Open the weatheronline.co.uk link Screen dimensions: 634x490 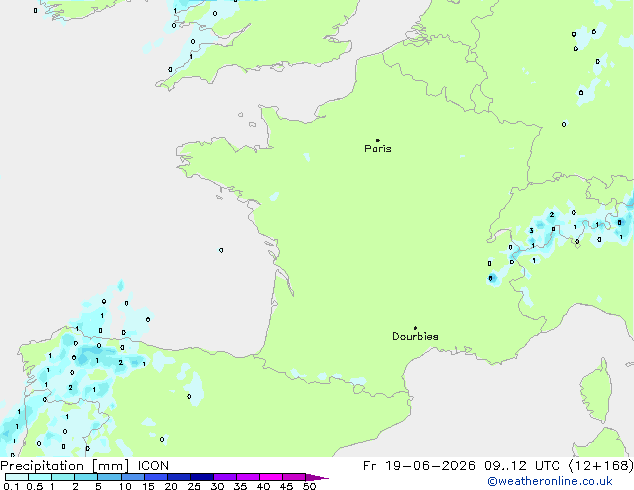(550, 482)
